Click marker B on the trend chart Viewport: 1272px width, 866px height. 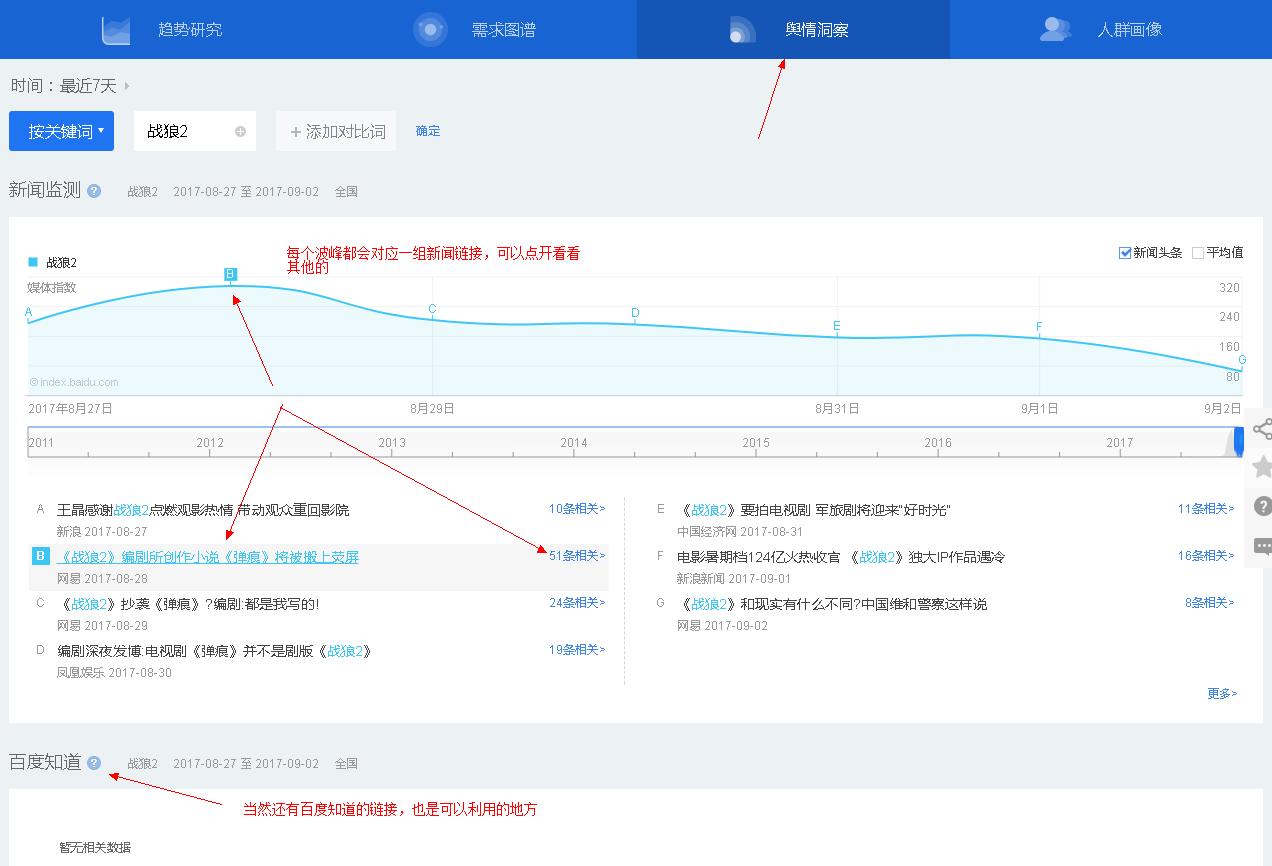pos(231,272)
